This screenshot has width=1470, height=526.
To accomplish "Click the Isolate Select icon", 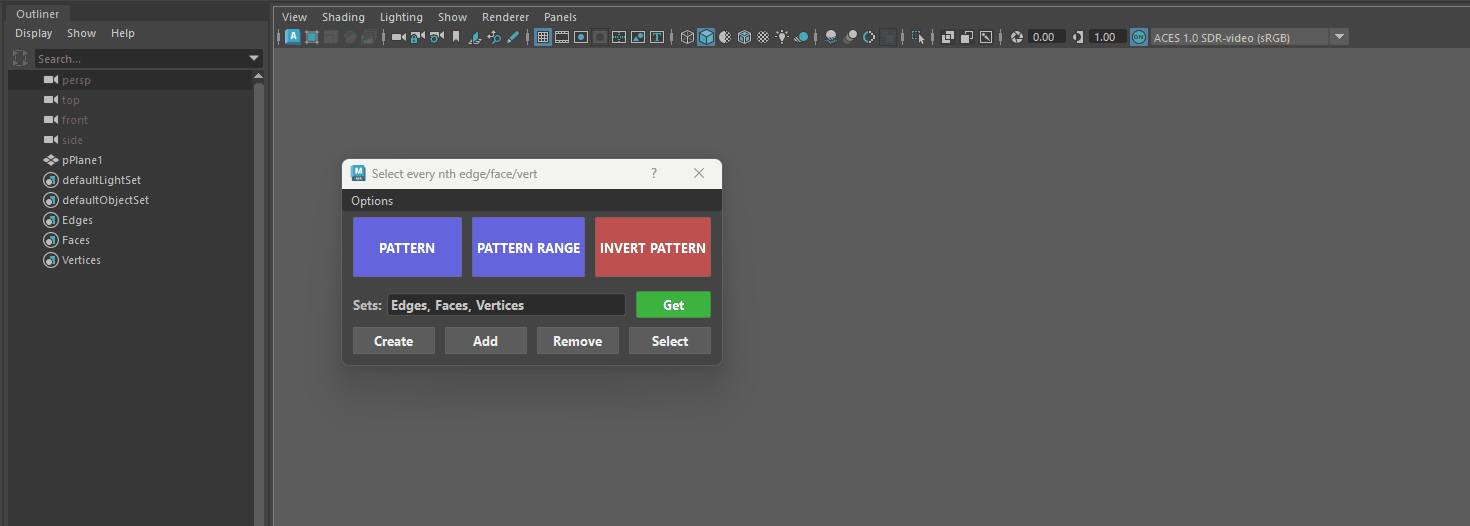I will 918,37.
